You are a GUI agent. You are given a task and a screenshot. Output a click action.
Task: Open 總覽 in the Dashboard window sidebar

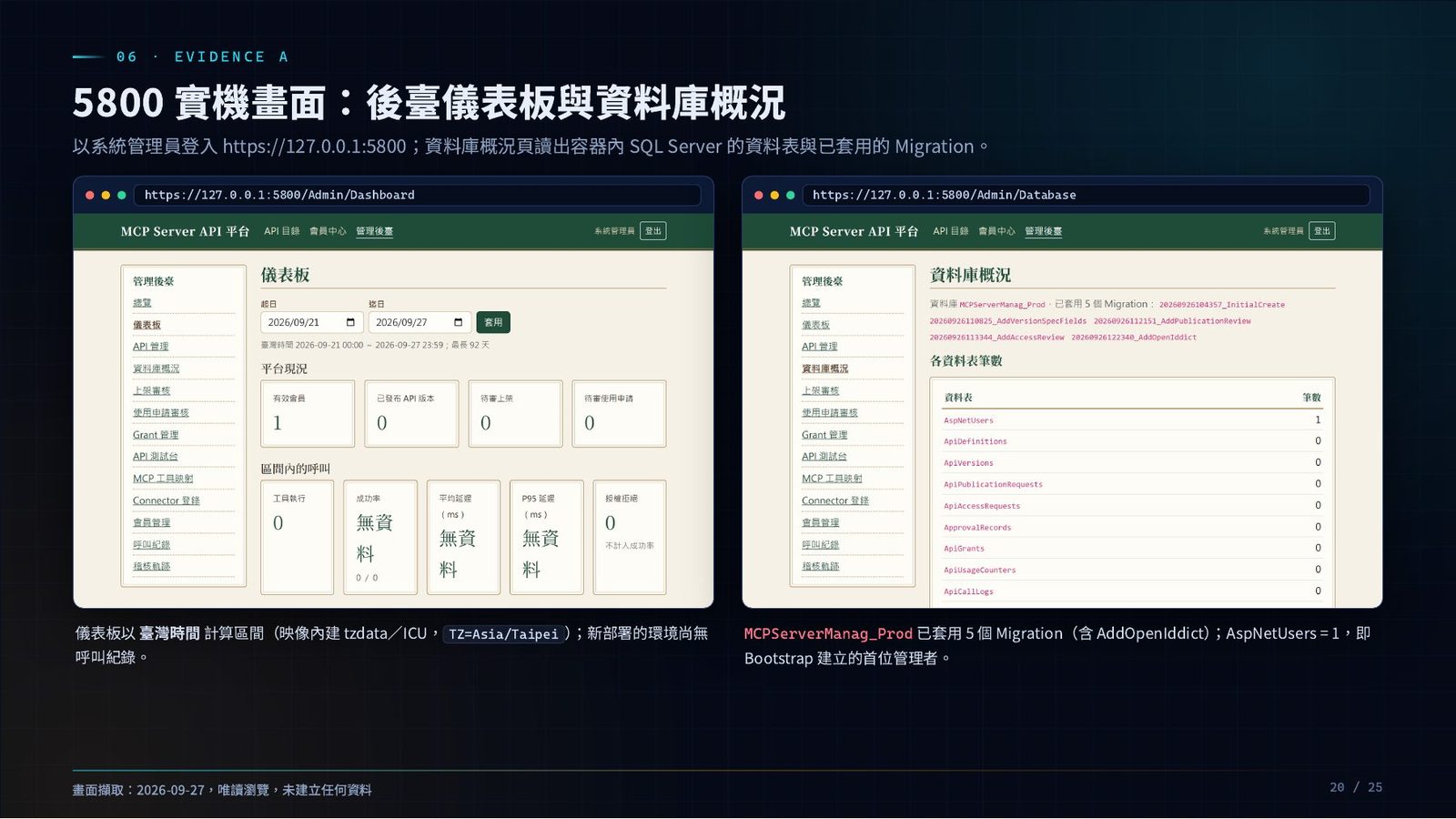tap(142, 303)
